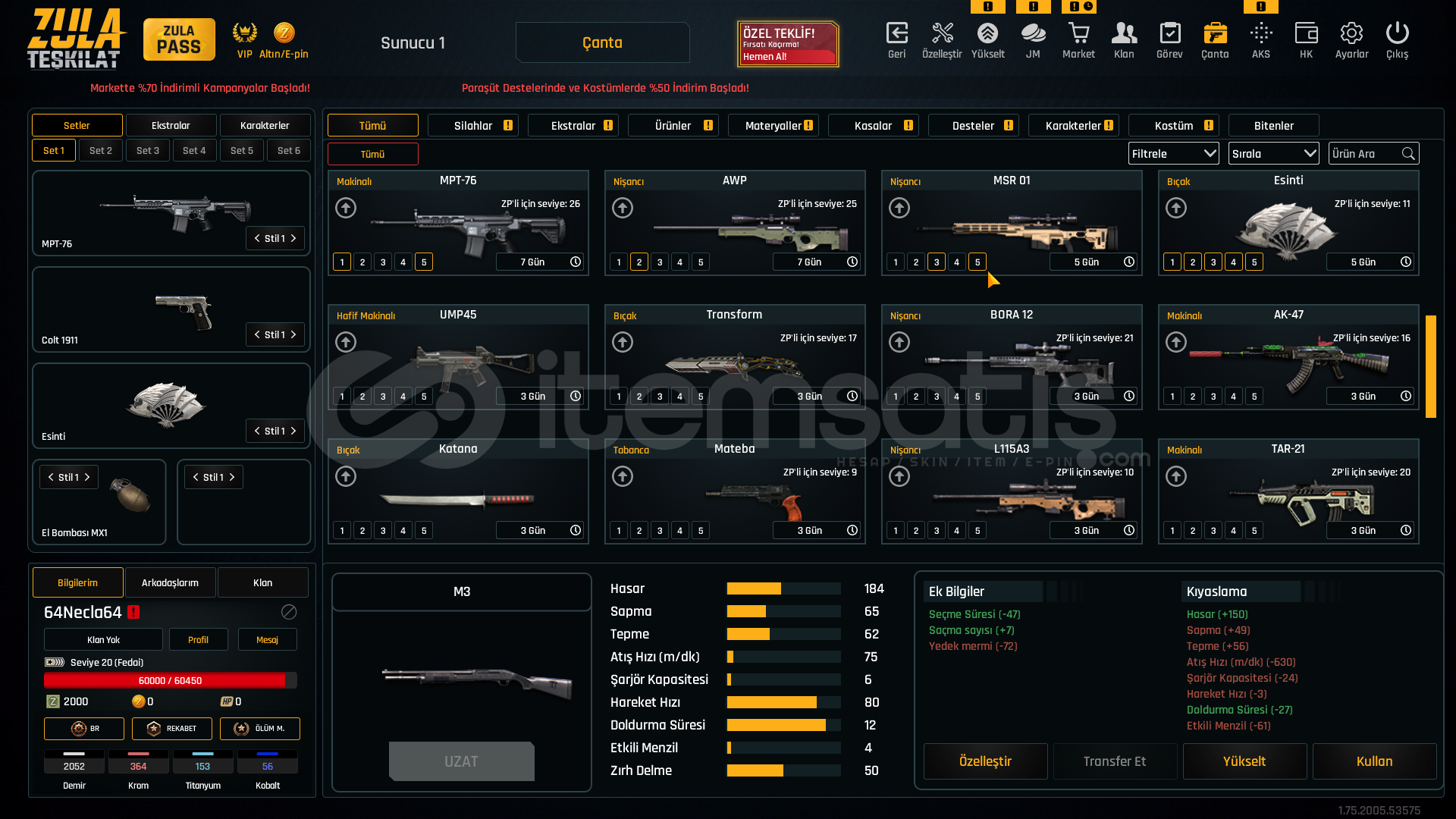Select the Set 3 tab
This screenshot has height=819, width=1456.
(x=148, y=150)
